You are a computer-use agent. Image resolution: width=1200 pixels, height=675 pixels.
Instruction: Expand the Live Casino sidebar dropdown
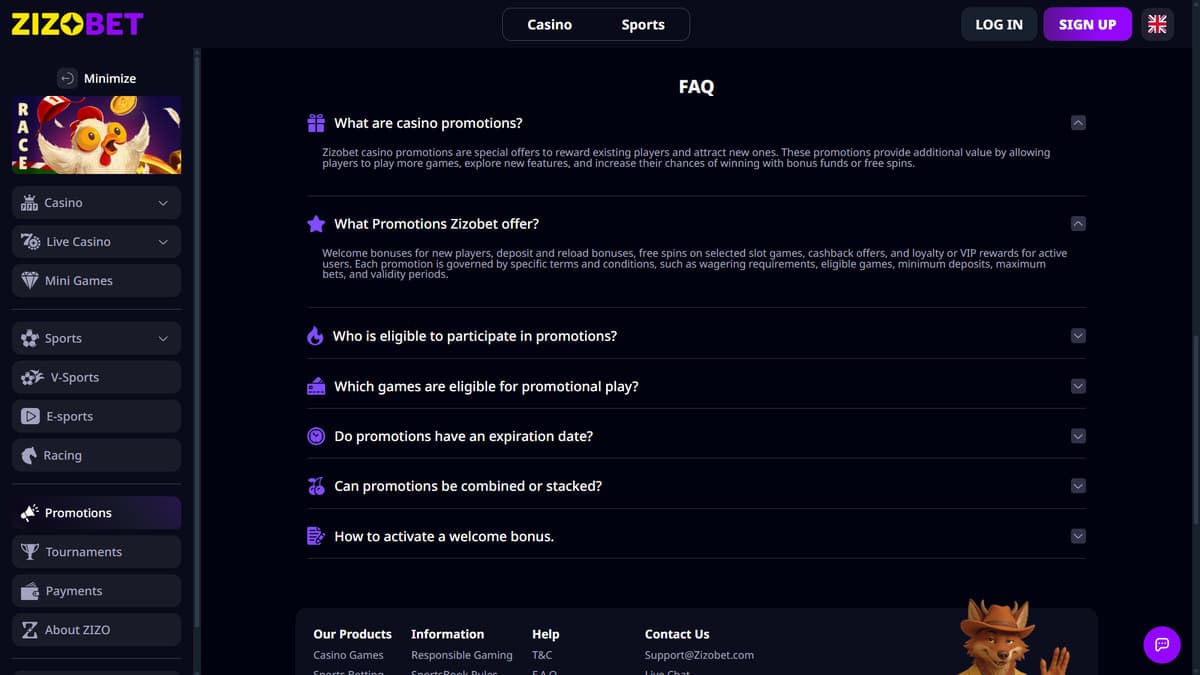coord(163,242)
